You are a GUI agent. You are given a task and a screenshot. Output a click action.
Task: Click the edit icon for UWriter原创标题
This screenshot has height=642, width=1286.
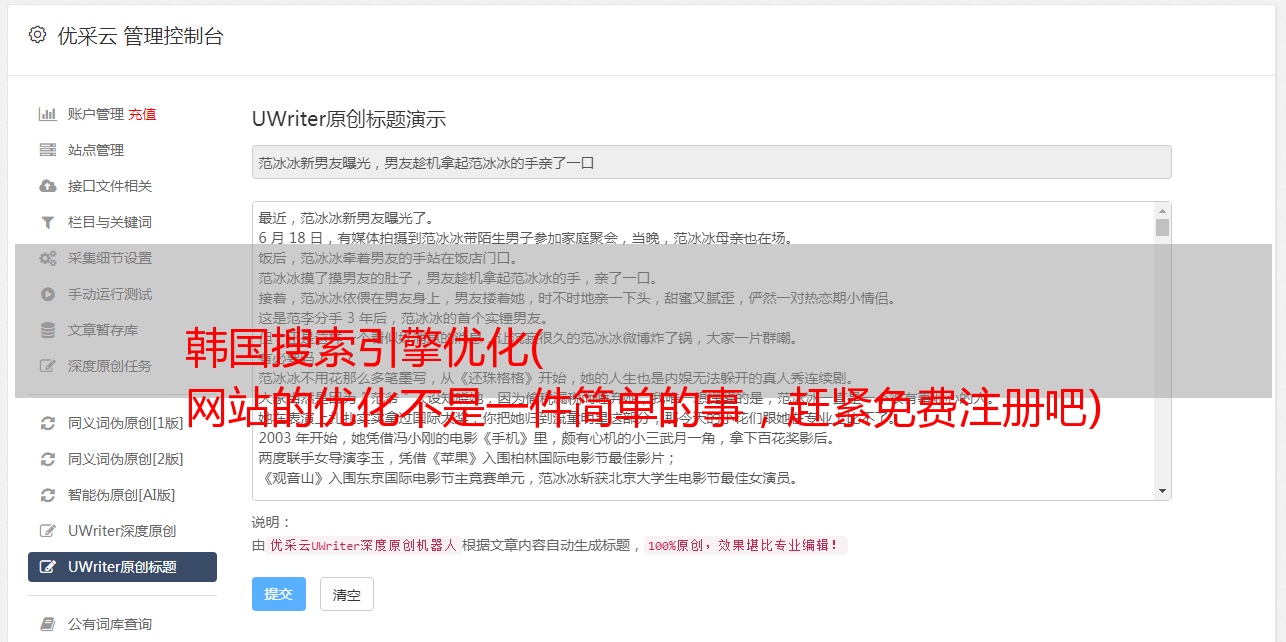[x=47, y=567]
